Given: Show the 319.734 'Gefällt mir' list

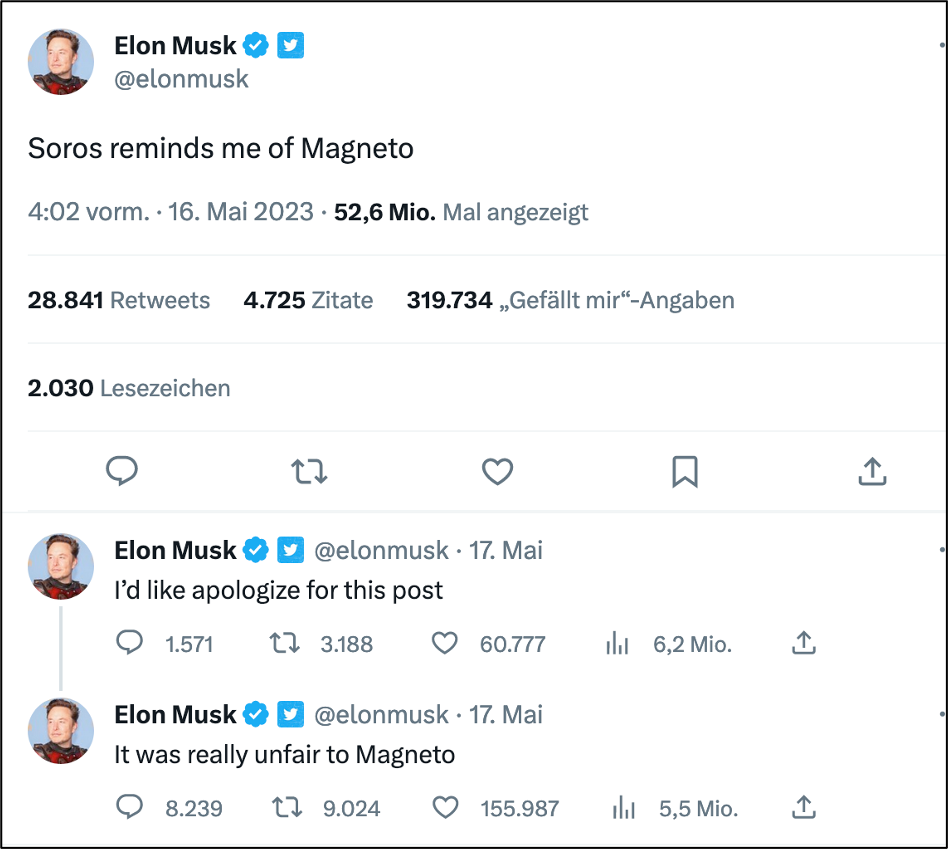Looking at the screenshot, I should 570,300.
